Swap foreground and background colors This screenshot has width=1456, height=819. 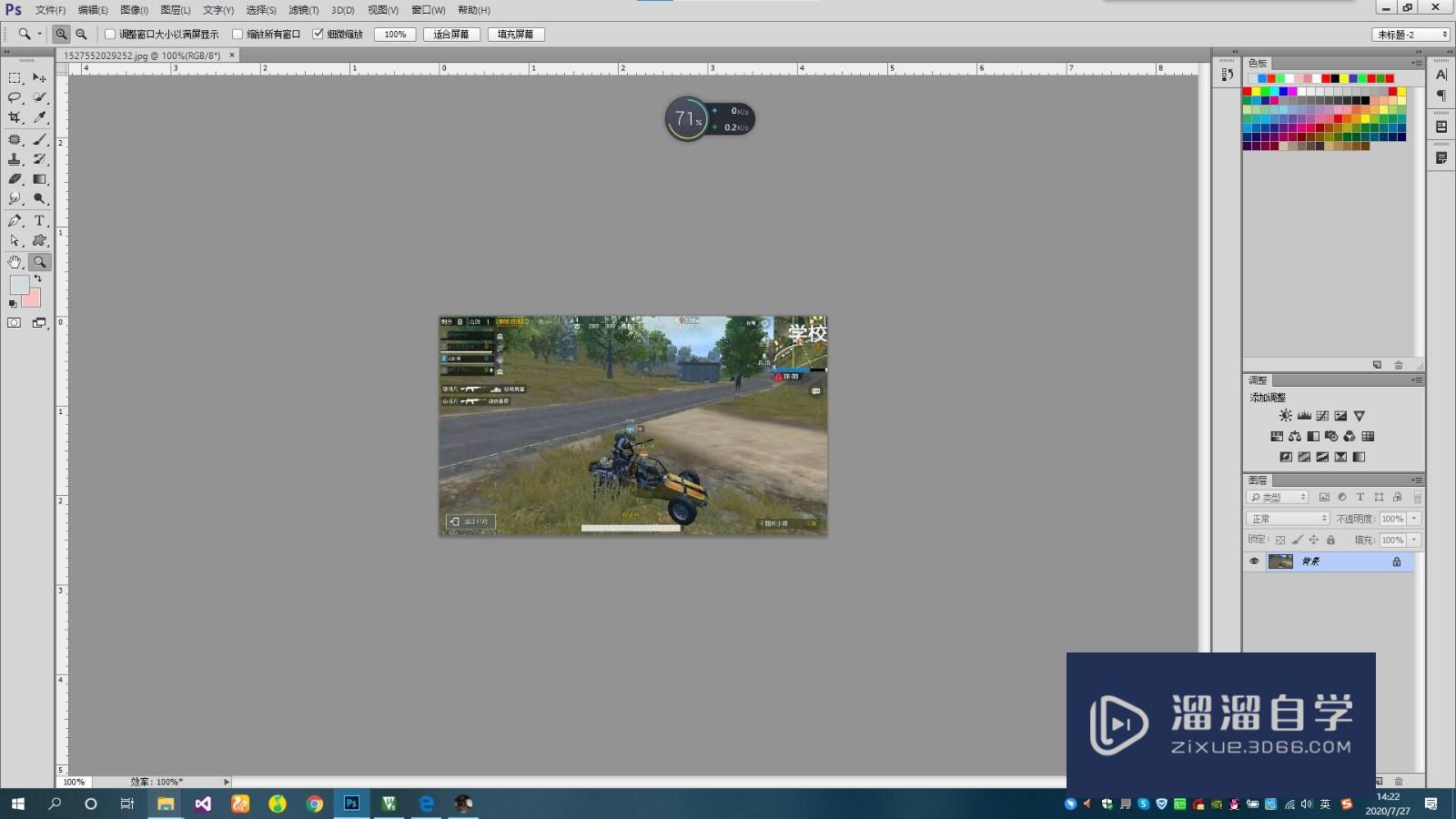coord(37,279)
